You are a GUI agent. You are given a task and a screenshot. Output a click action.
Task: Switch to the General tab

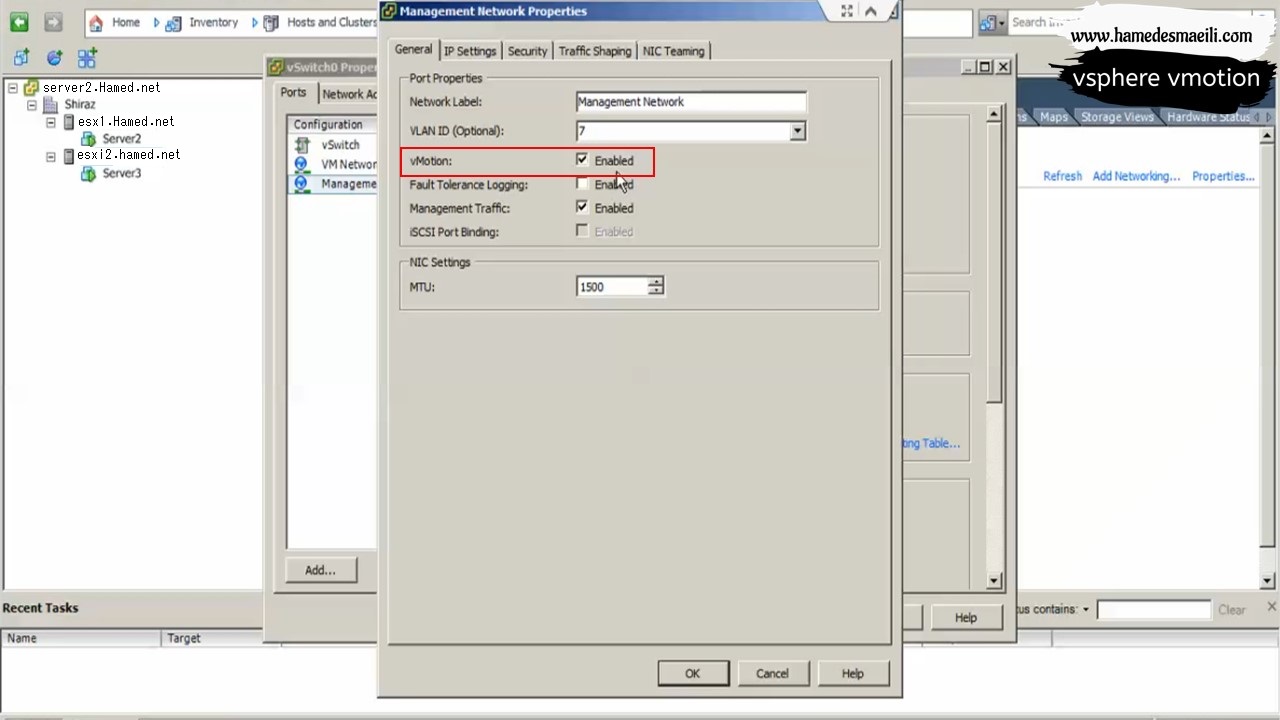click(x=413, y=50)
